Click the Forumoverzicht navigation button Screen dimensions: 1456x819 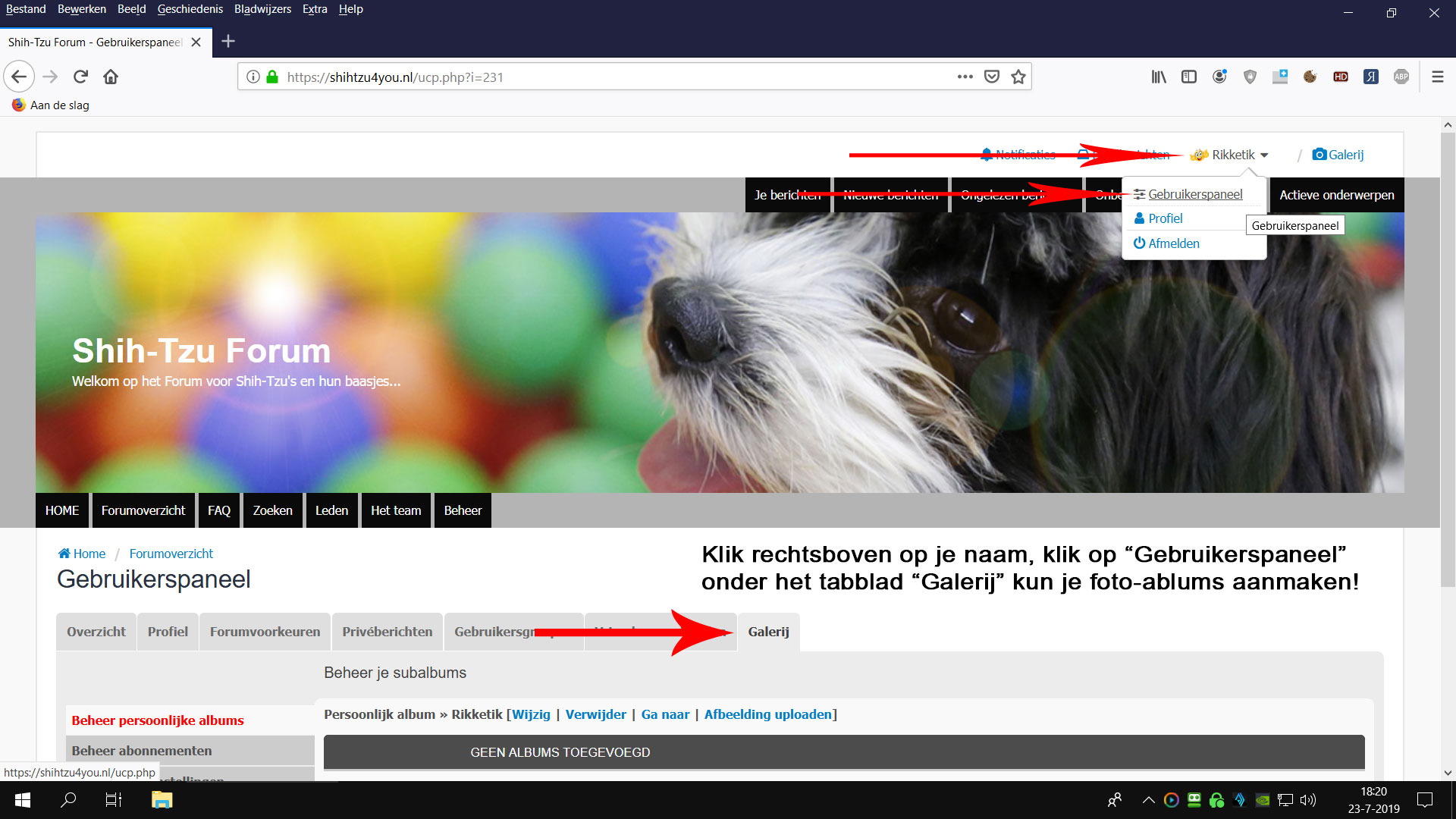143,510
